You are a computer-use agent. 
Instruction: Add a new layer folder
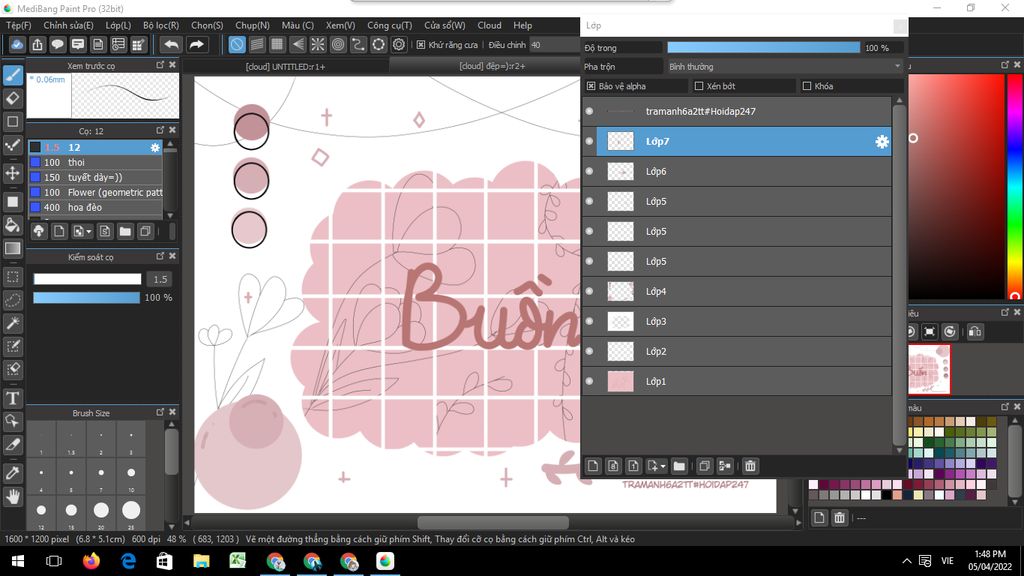point(679,466)
